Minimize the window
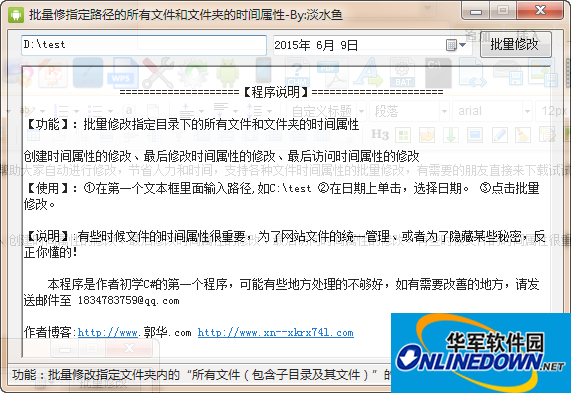 coord(476,11)
